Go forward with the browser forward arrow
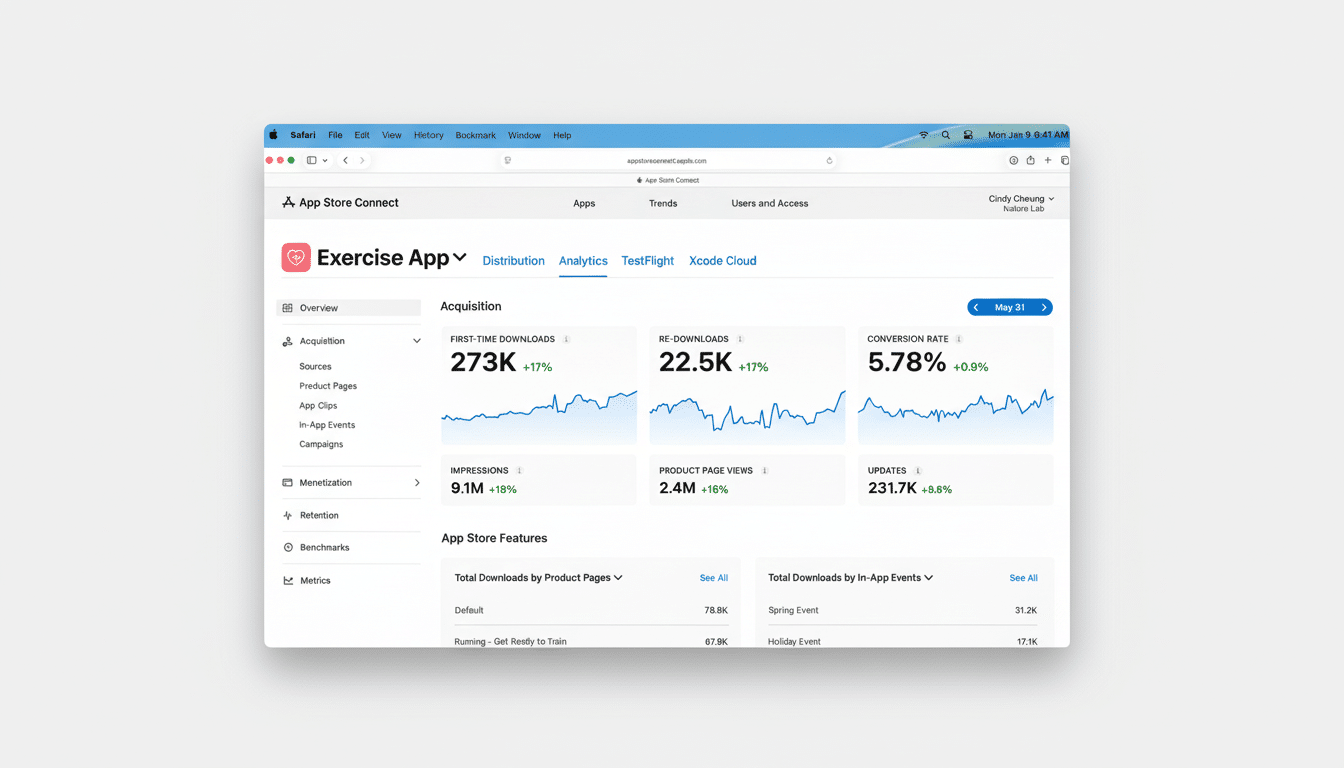The image size is (1344, 768). [362, 160]
